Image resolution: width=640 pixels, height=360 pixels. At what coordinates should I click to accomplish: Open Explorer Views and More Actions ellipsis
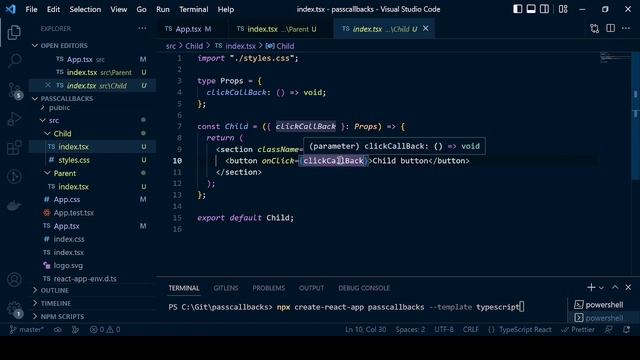tap(142, 28)
